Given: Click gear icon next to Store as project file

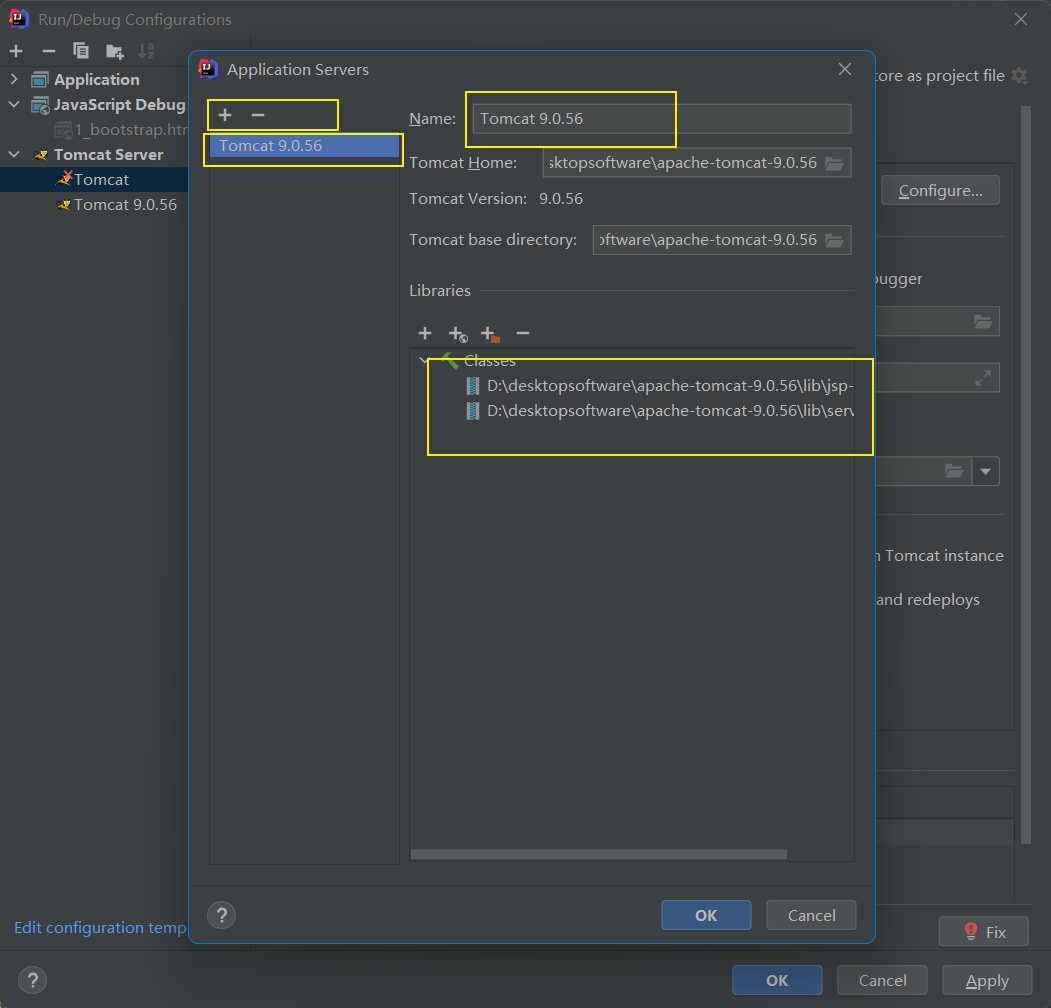Looking at the screenshot, I should coord(1019,76).
